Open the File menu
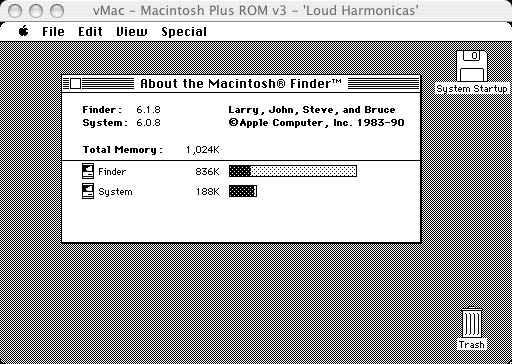 [x=53, y=32]
